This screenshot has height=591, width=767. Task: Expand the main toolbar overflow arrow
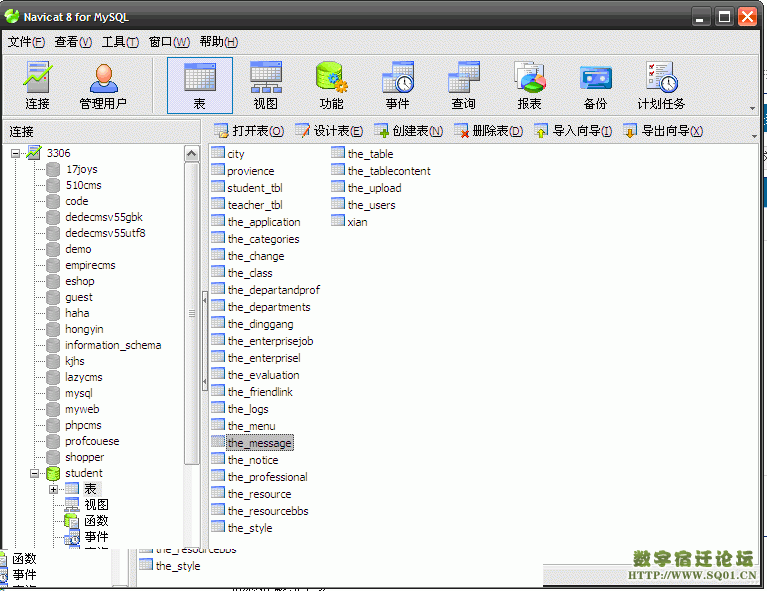(752, 108)
